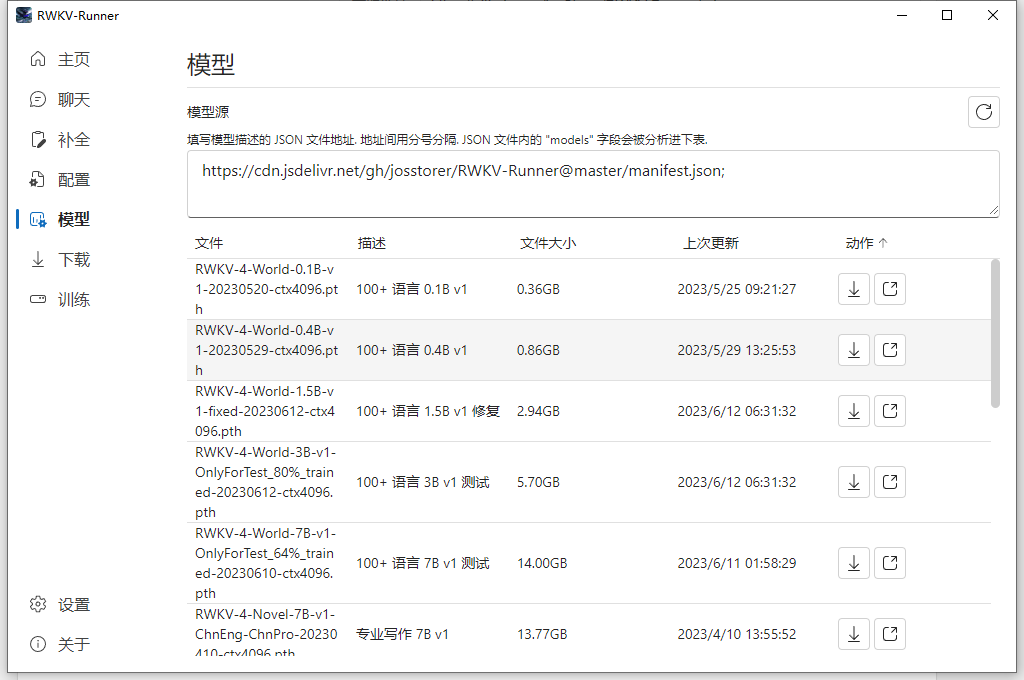Click the RWKV-Runner title bar app icon
The height and width of the screenshot is (680, 1024).
(24, 15)
